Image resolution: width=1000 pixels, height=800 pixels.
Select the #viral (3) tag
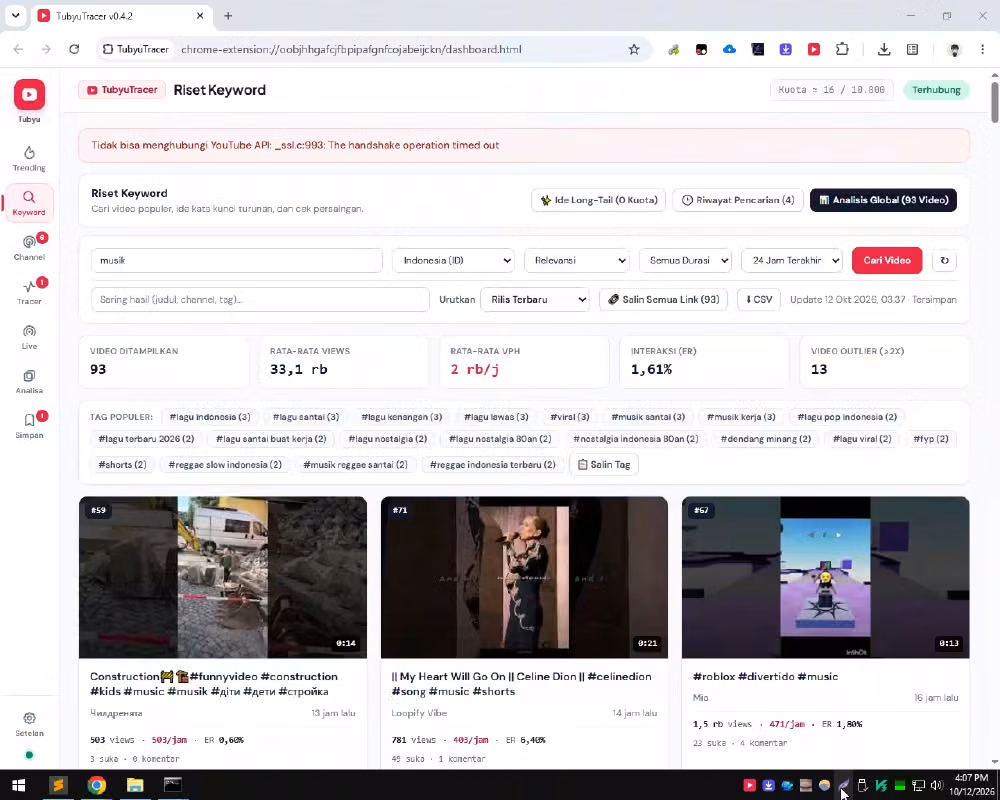(570, 417)
